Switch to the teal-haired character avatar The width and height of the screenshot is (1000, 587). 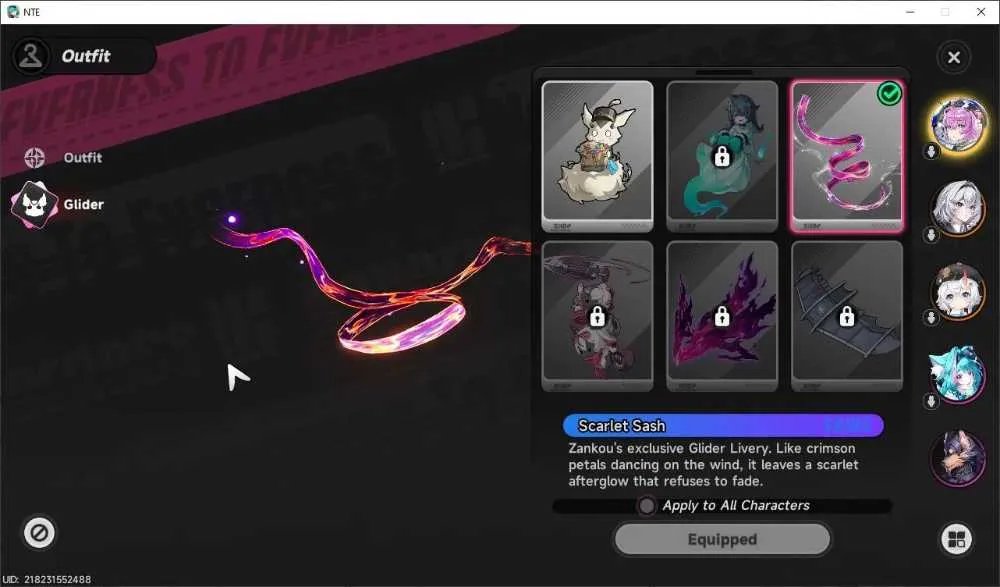tap(958, 375)
